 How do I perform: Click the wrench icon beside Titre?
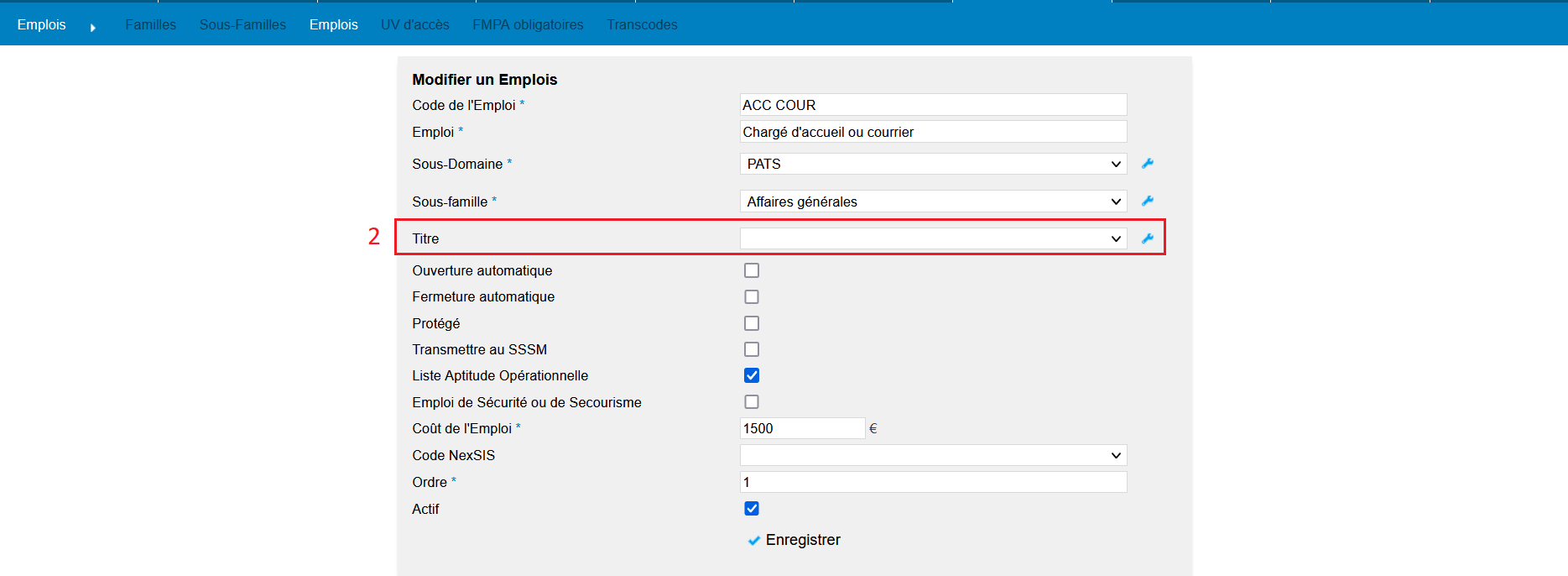point(1148,238)
